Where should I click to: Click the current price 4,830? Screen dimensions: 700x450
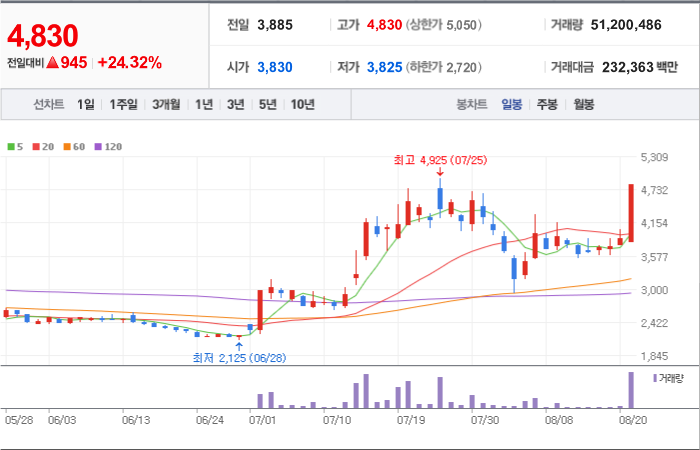tap(43, 36)
